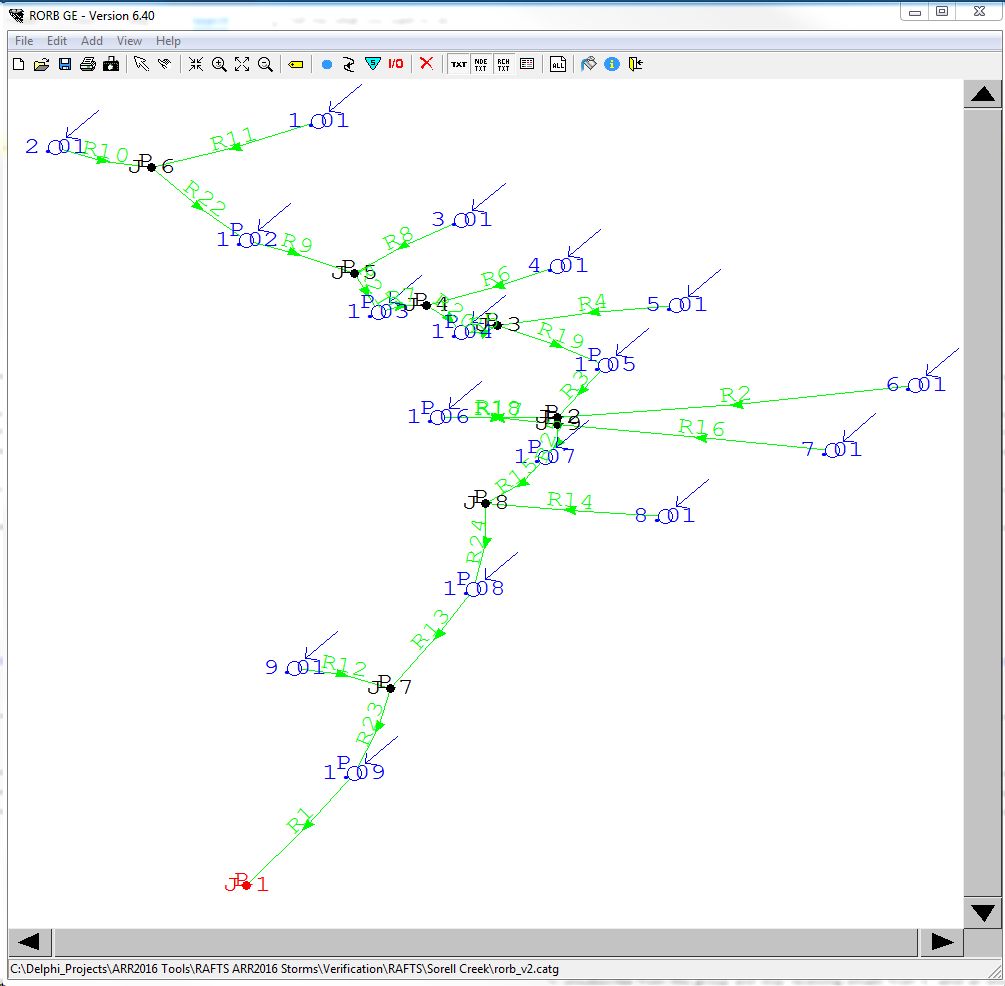
Task: Click the vertical scrollbar down arrow
Action: click(x=983, y=912)
